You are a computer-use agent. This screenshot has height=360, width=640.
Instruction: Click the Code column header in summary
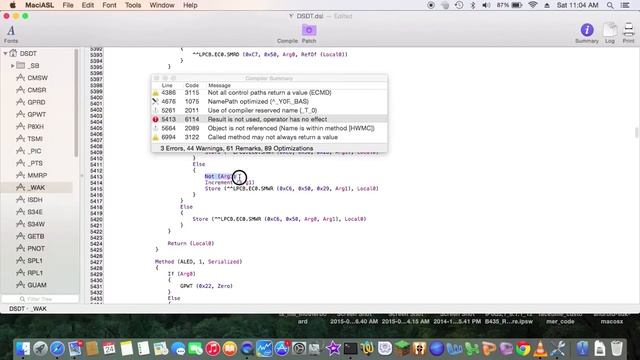tap(191, 85)
